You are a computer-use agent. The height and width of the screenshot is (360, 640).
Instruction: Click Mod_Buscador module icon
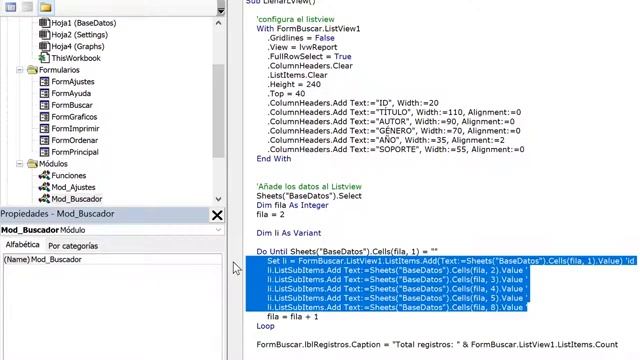click(44, 199)
